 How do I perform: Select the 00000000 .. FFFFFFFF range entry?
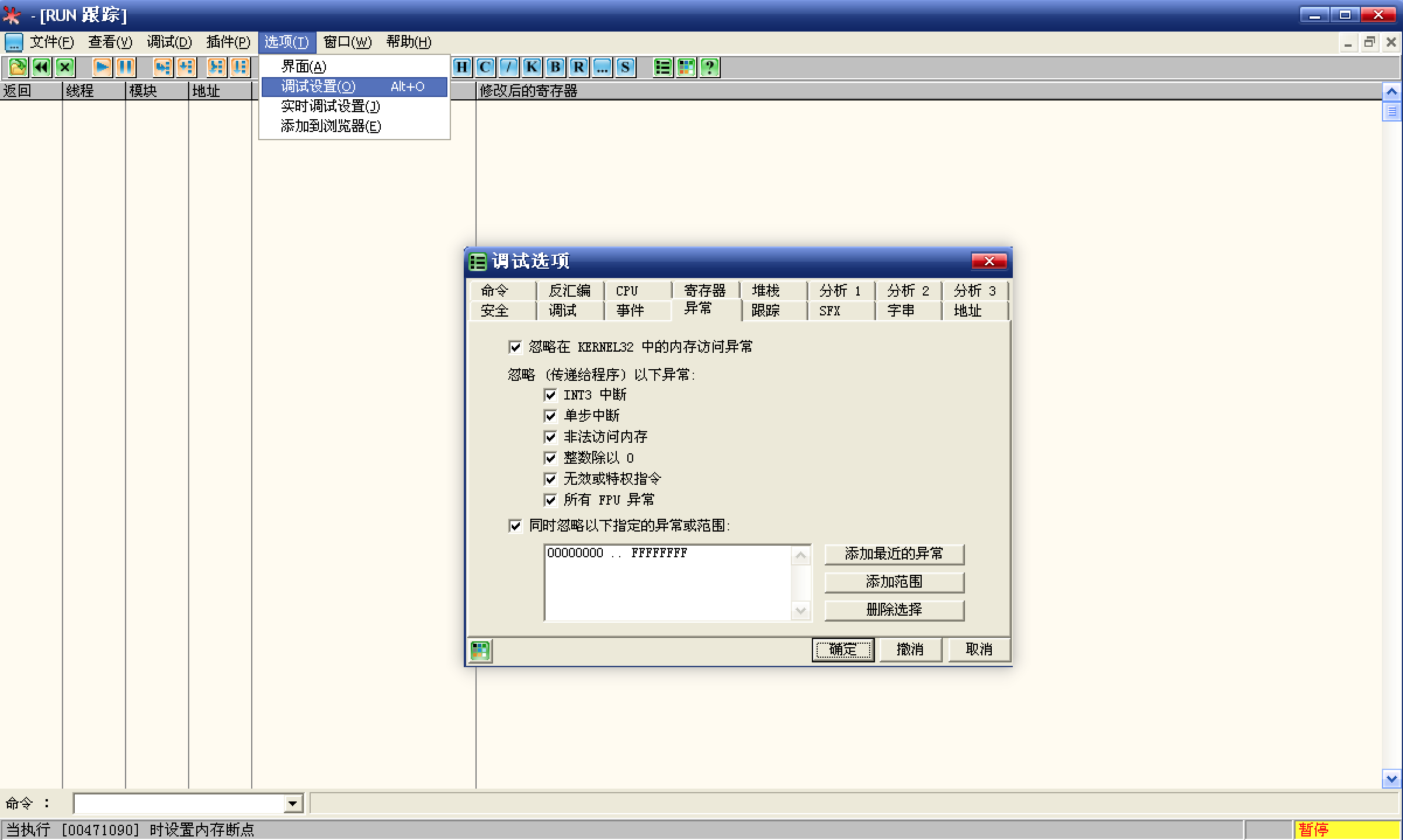tap(617, 553)
